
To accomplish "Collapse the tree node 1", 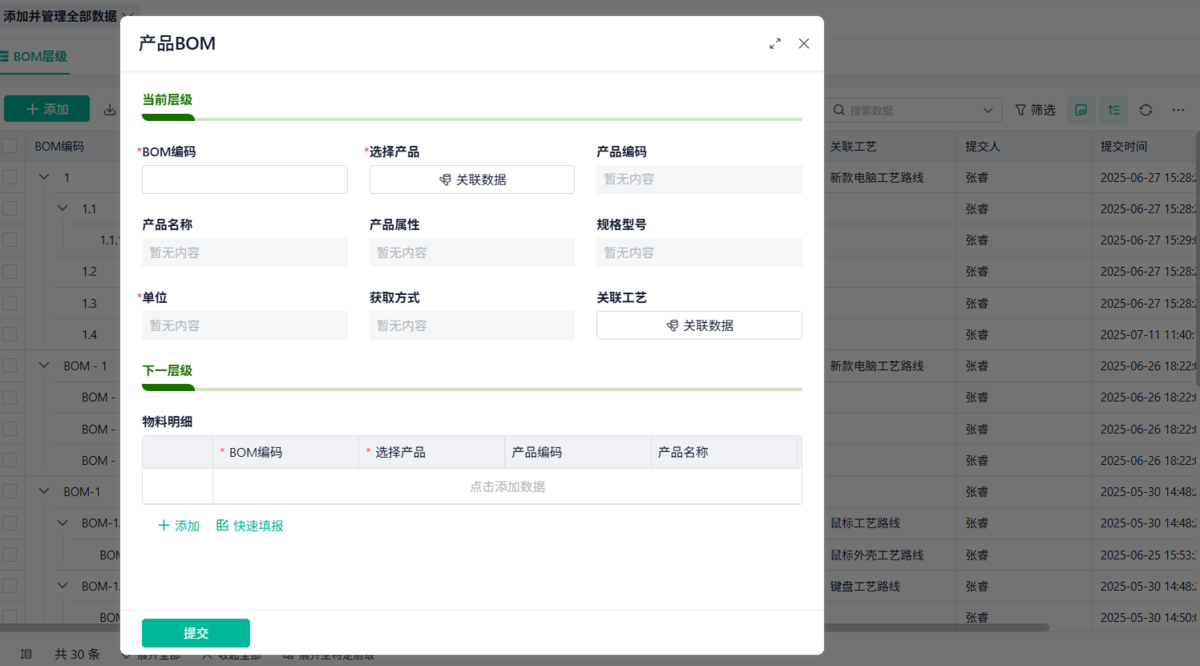I will point(44,177).
